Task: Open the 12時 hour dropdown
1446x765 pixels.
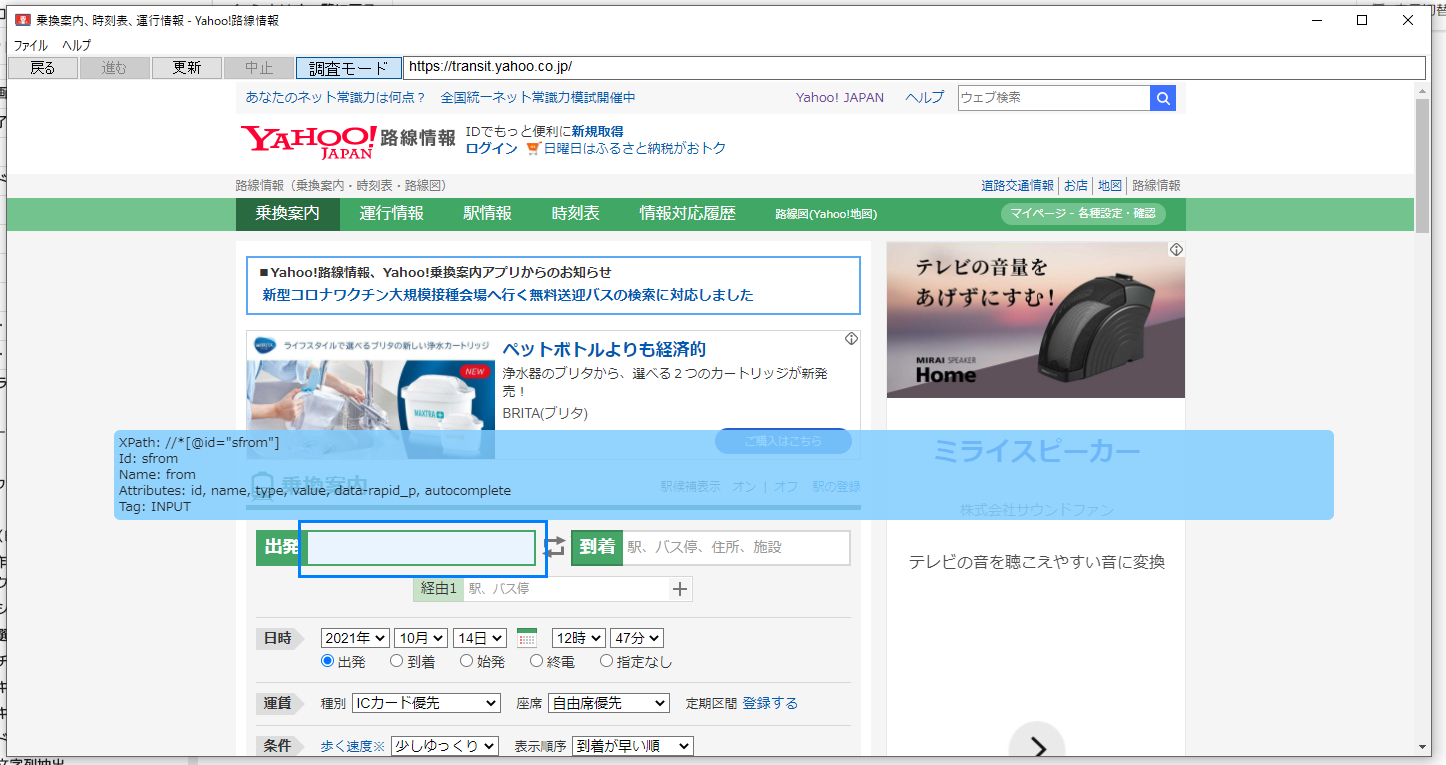Action: pyautogui.click(x=578, y=638)
